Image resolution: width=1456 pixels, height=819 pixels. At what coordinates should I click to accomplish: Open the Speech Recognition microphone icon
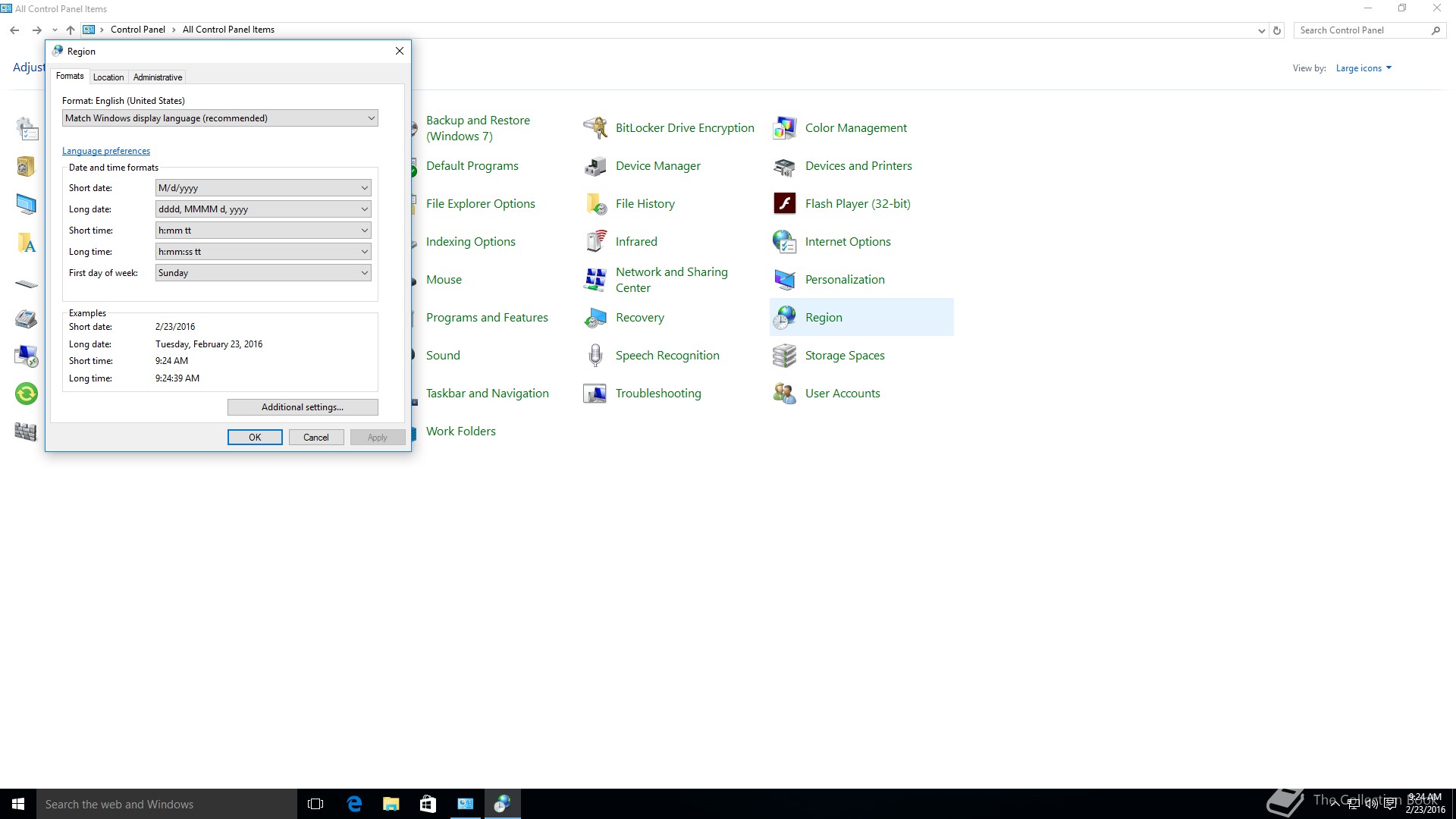click(595, 356)
